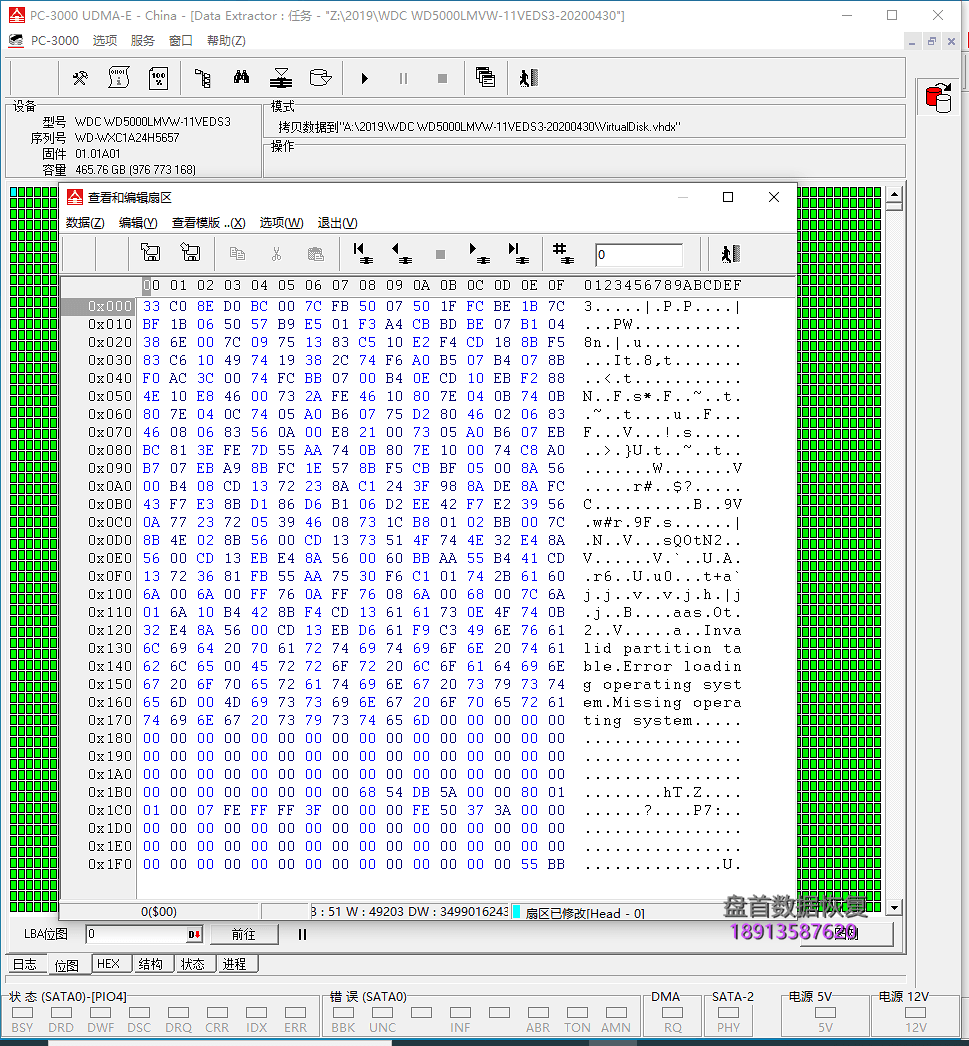Click the cascaded windows toolbar icon
The image size is (969, 1046).
point(486,78)
